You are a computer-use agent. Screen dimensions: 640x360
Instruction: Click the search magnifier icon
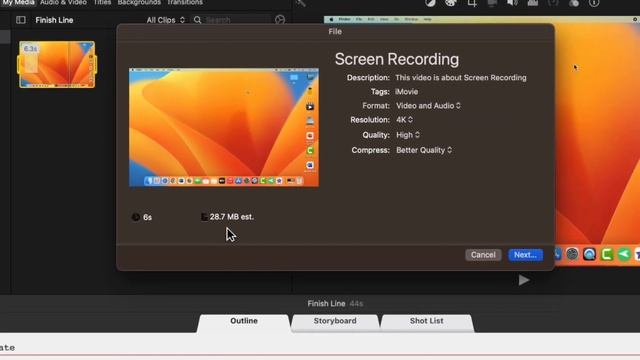[x=198, y=20]
